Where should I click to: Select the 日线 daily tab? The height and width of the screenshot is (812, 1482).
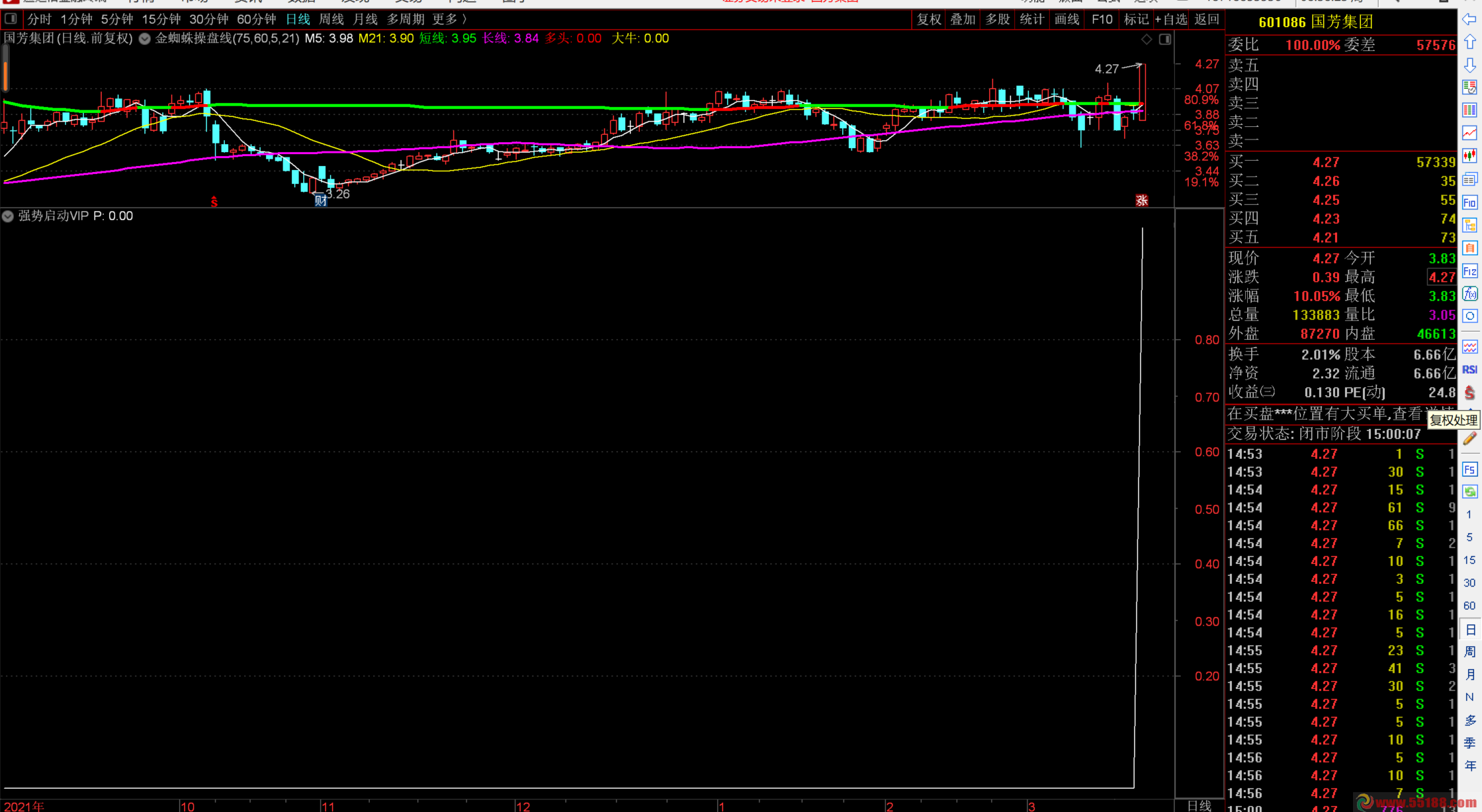tap(298, 19)
